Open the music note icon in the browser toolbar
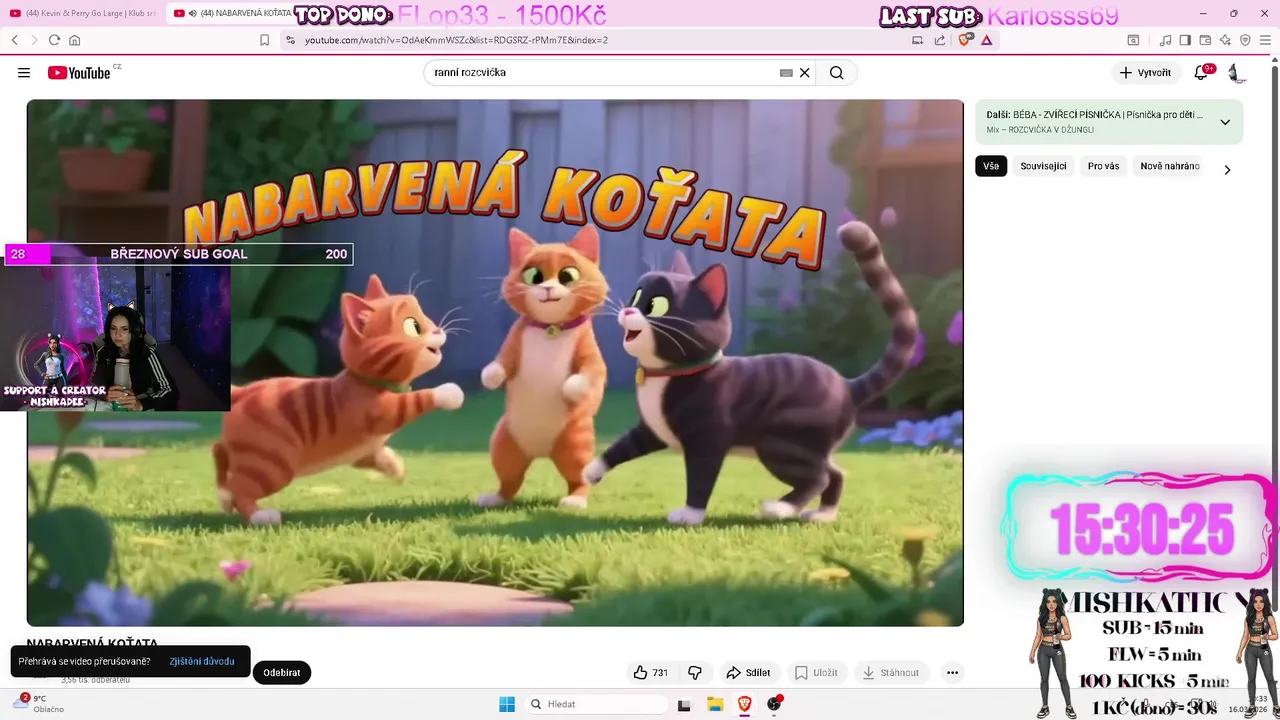Viewport: 1280px width, 720px height. click(1165, 40)
